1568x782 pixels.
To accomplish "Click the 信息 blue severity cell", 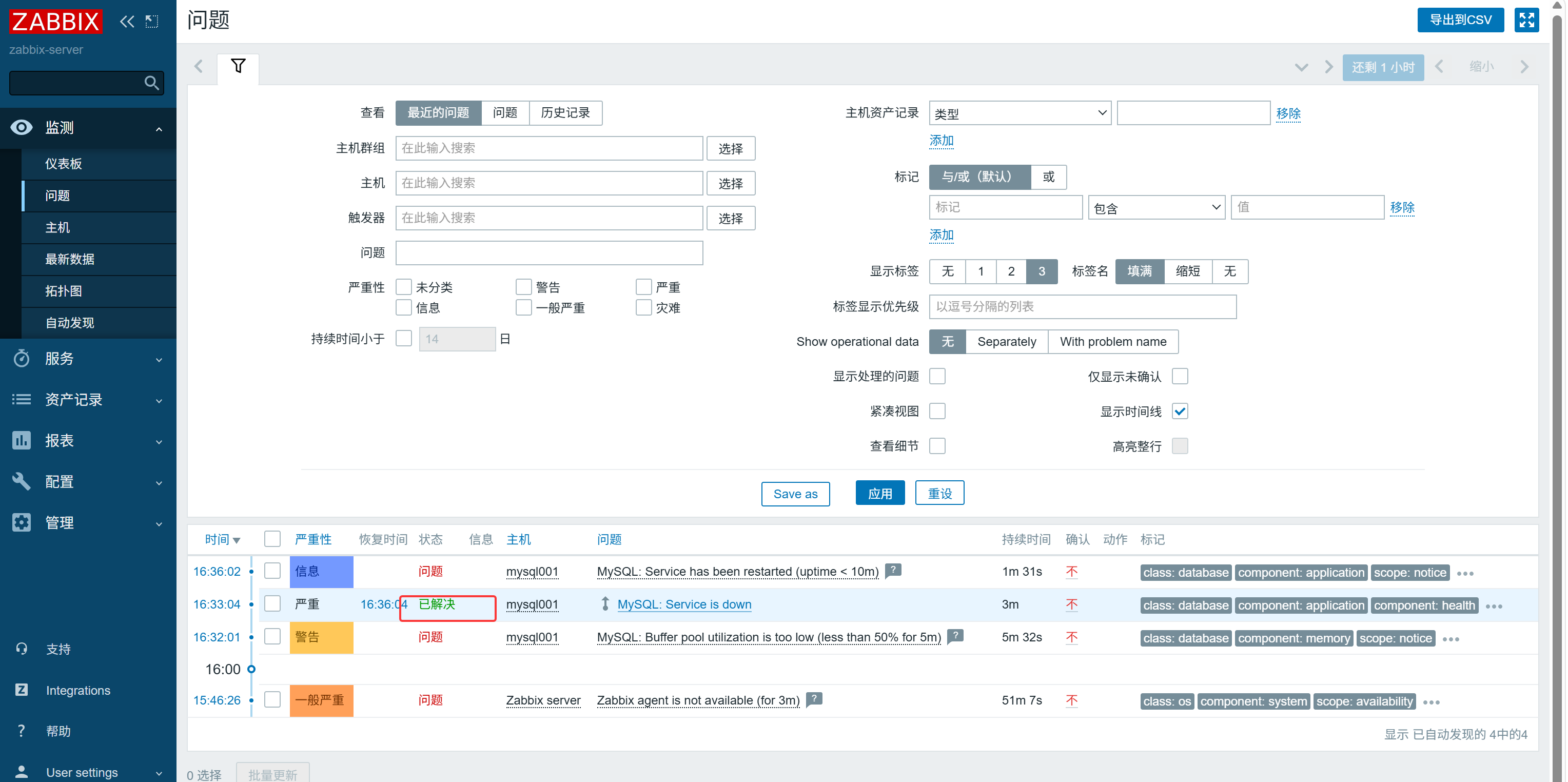I will pos(321,572).
